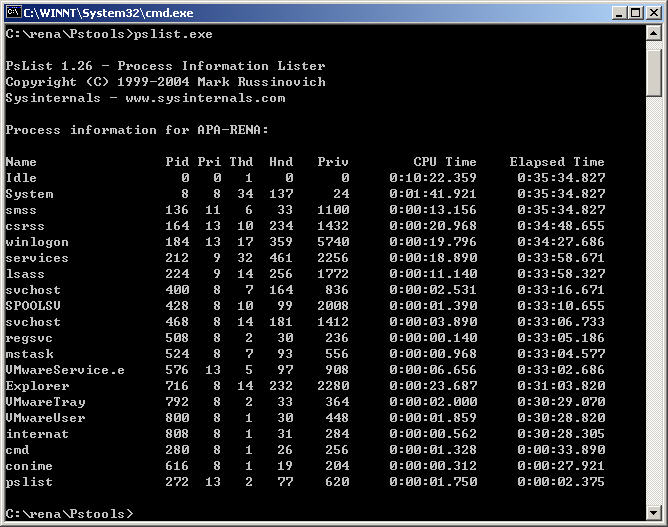Click pslist elapsed time 0:00:02.375
The width and height of the screenshot is (668, 527).
click(x=561, y=482)
